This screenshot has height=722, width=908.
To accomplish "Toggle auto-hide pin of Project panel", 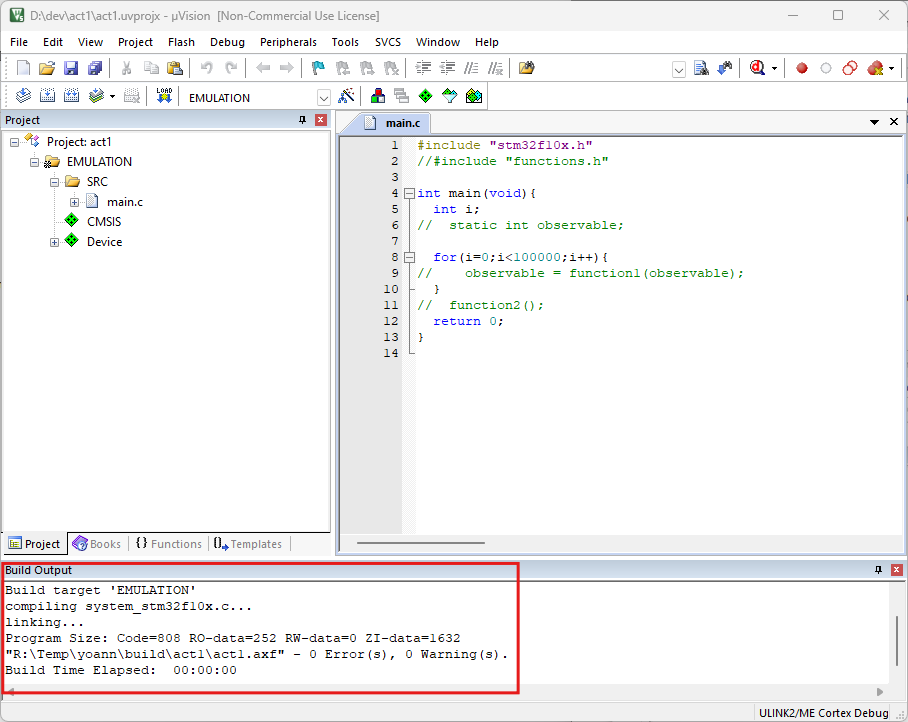I will tap(303, 120).
